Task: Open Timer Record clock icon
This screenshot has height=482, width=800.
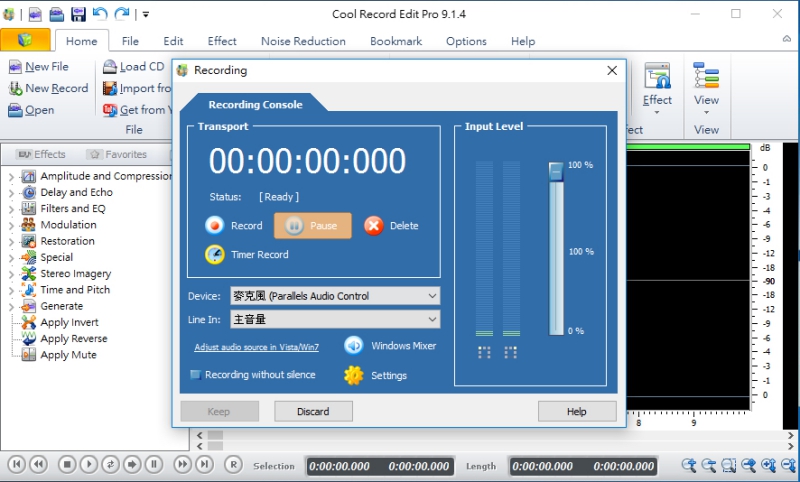Action: click(214, 255)
